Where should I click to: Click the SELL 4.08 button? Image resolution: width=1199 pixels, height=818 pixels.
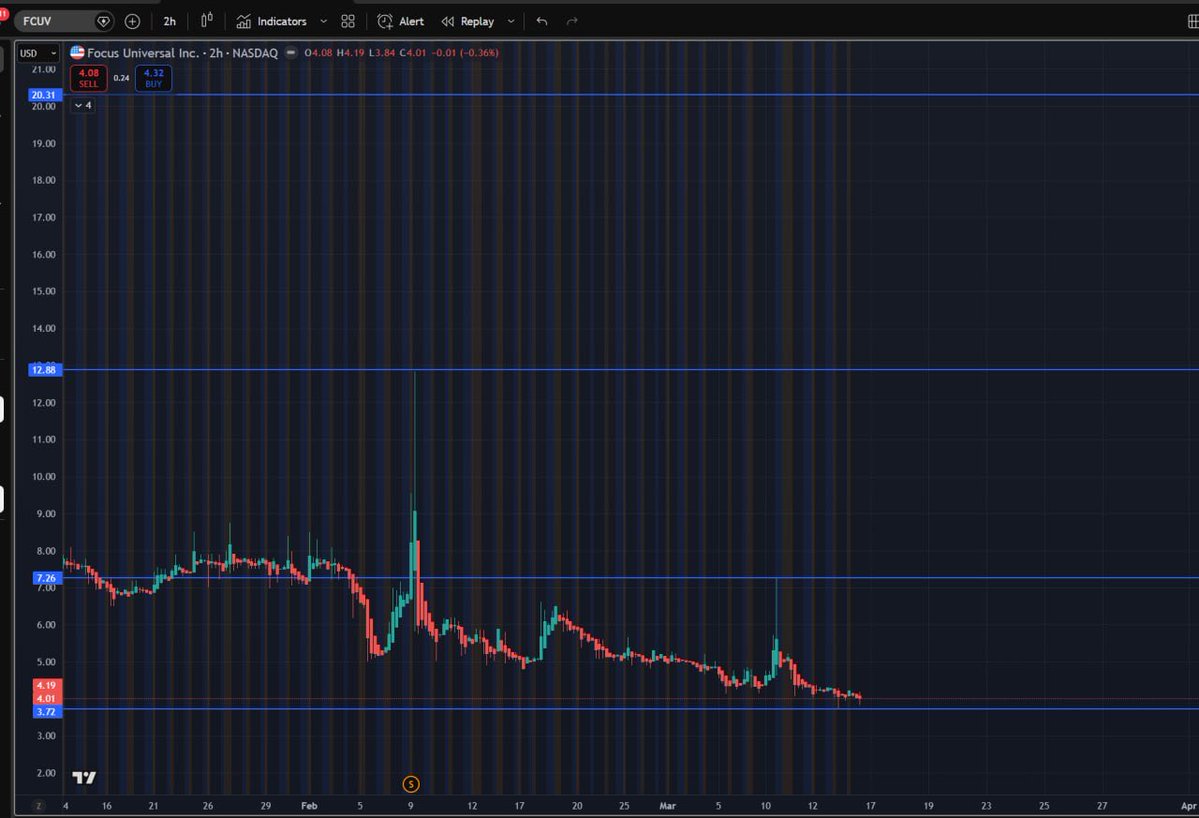click(x=88, y=77)
